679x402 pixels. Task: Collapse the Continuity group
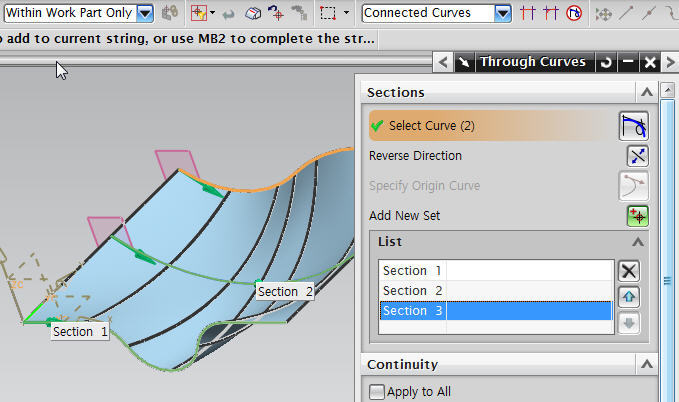coord(647,364)
